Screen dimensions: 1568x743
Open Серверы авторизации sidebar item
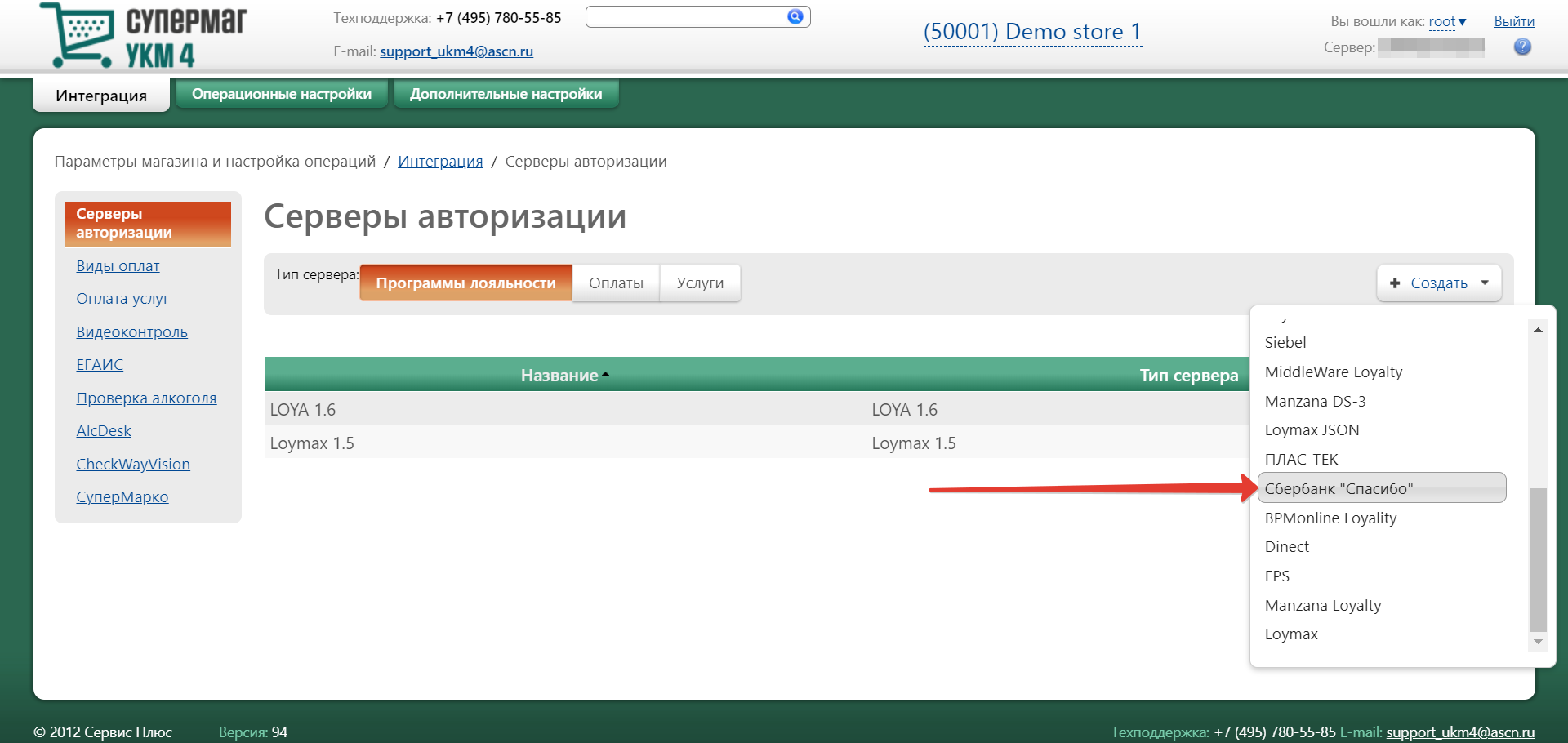click(x=148, y=224)
